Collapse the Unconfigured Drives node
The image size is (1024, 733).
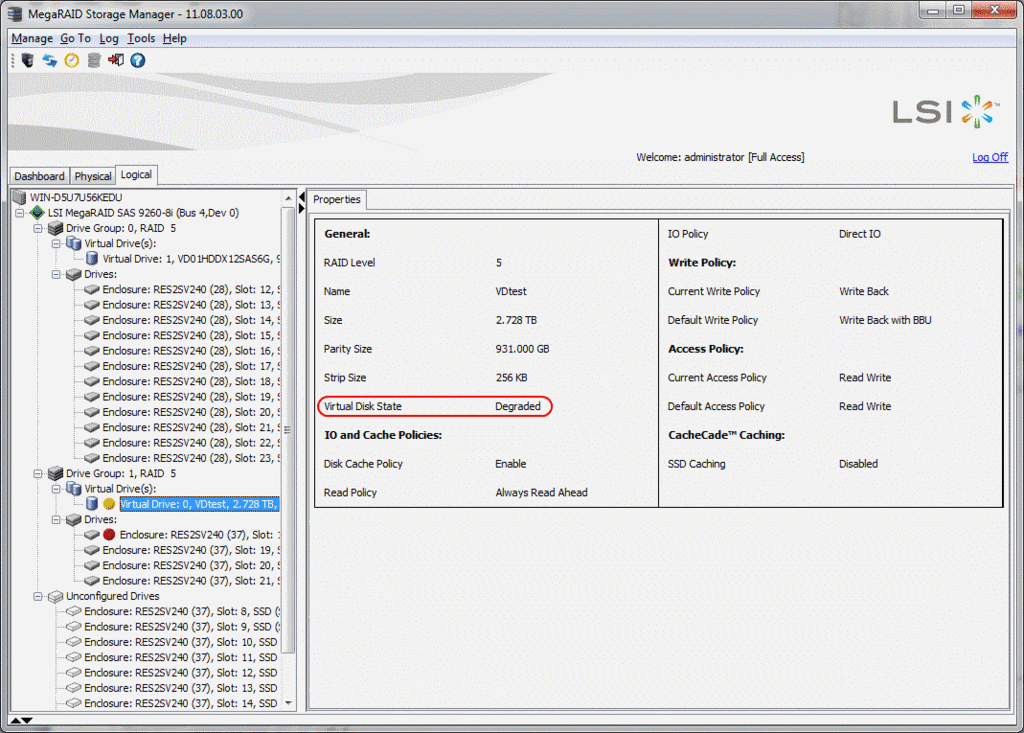tap(38, 596)
